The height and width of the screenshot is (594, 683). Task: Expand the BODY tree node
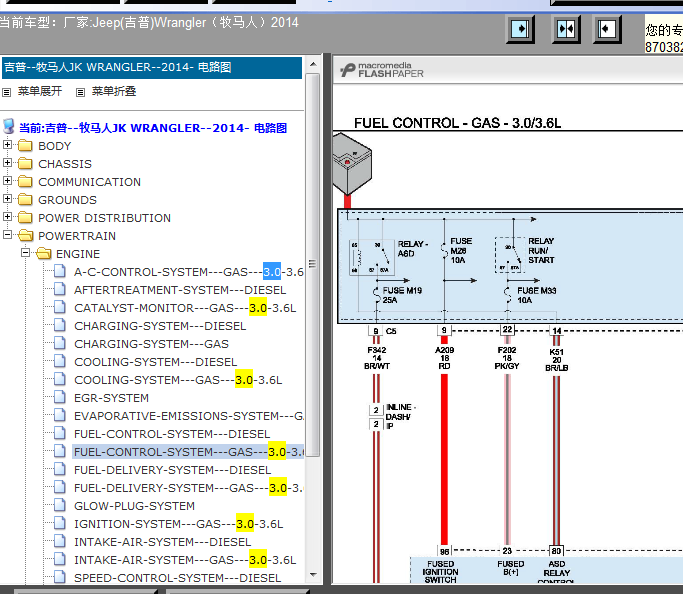(7, 144)
